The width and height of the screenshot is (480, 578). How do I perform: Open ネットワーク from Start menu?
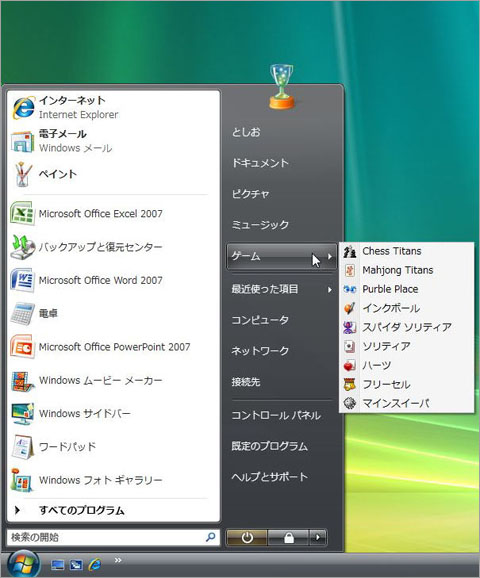tap(260, 351)
